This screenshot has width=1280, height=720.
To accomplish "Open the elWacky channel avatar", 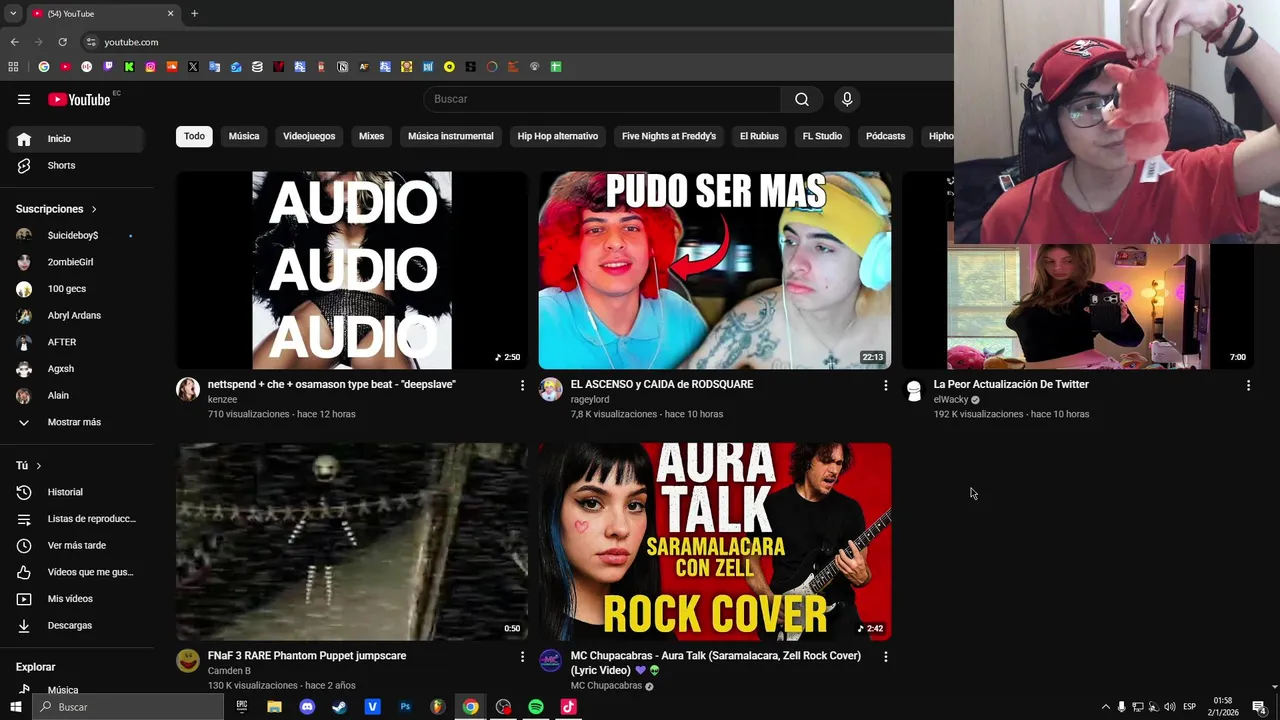I will [914, 390].
